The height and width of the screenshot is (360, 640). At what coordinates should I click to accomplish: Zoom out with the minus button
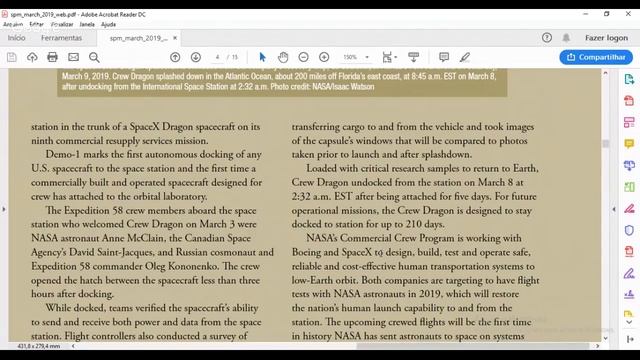(303, 57)
